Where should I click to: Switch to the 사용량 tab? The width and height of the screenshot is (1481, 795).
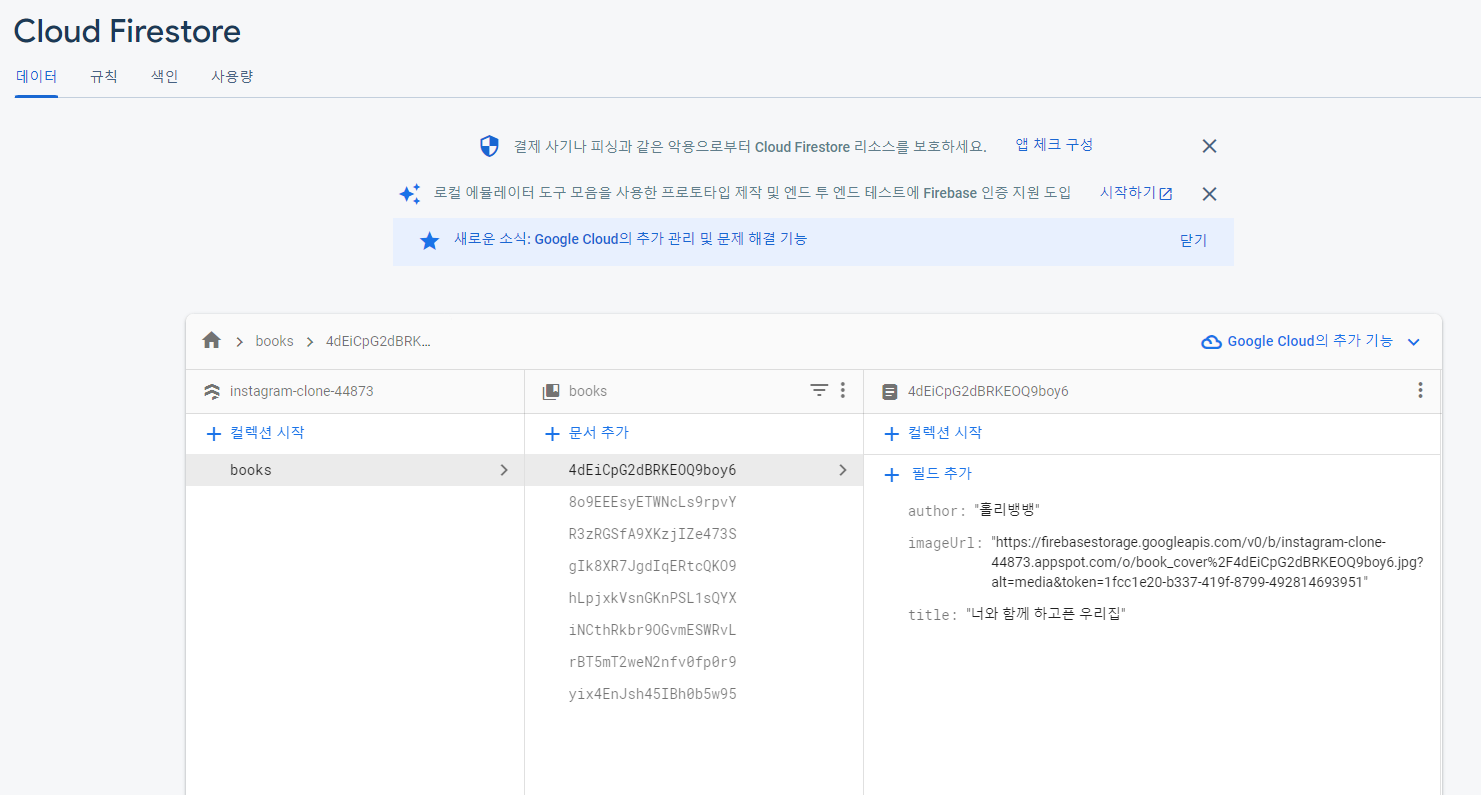point(232,76)
